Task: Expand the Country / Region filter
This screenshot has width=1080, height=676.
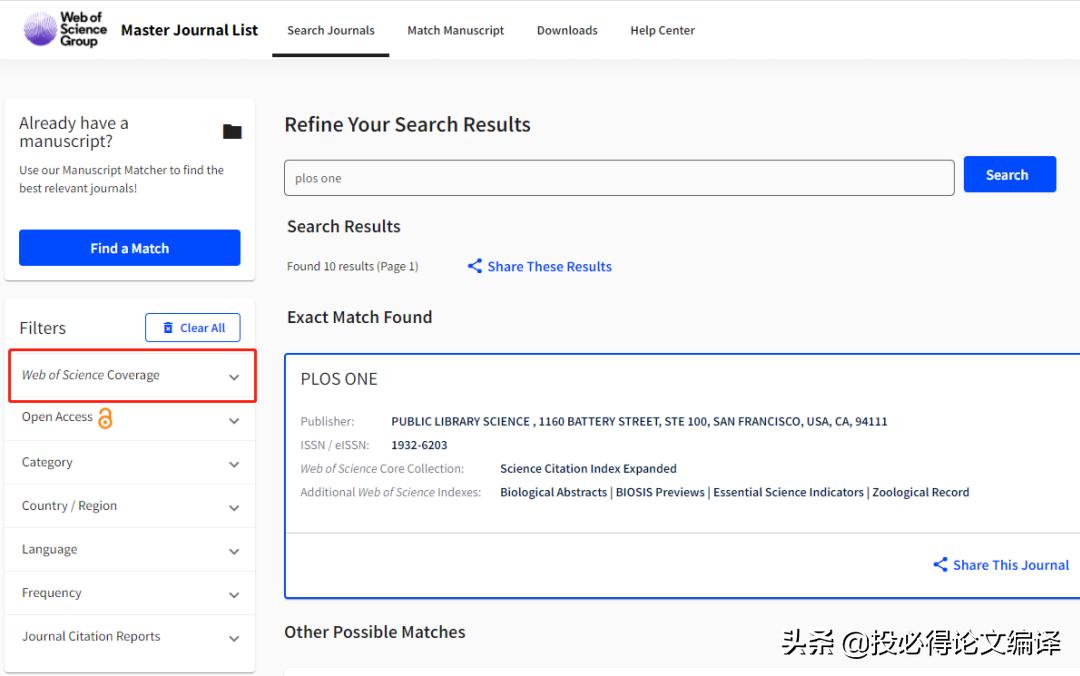Action: click(x=130, y=506)
